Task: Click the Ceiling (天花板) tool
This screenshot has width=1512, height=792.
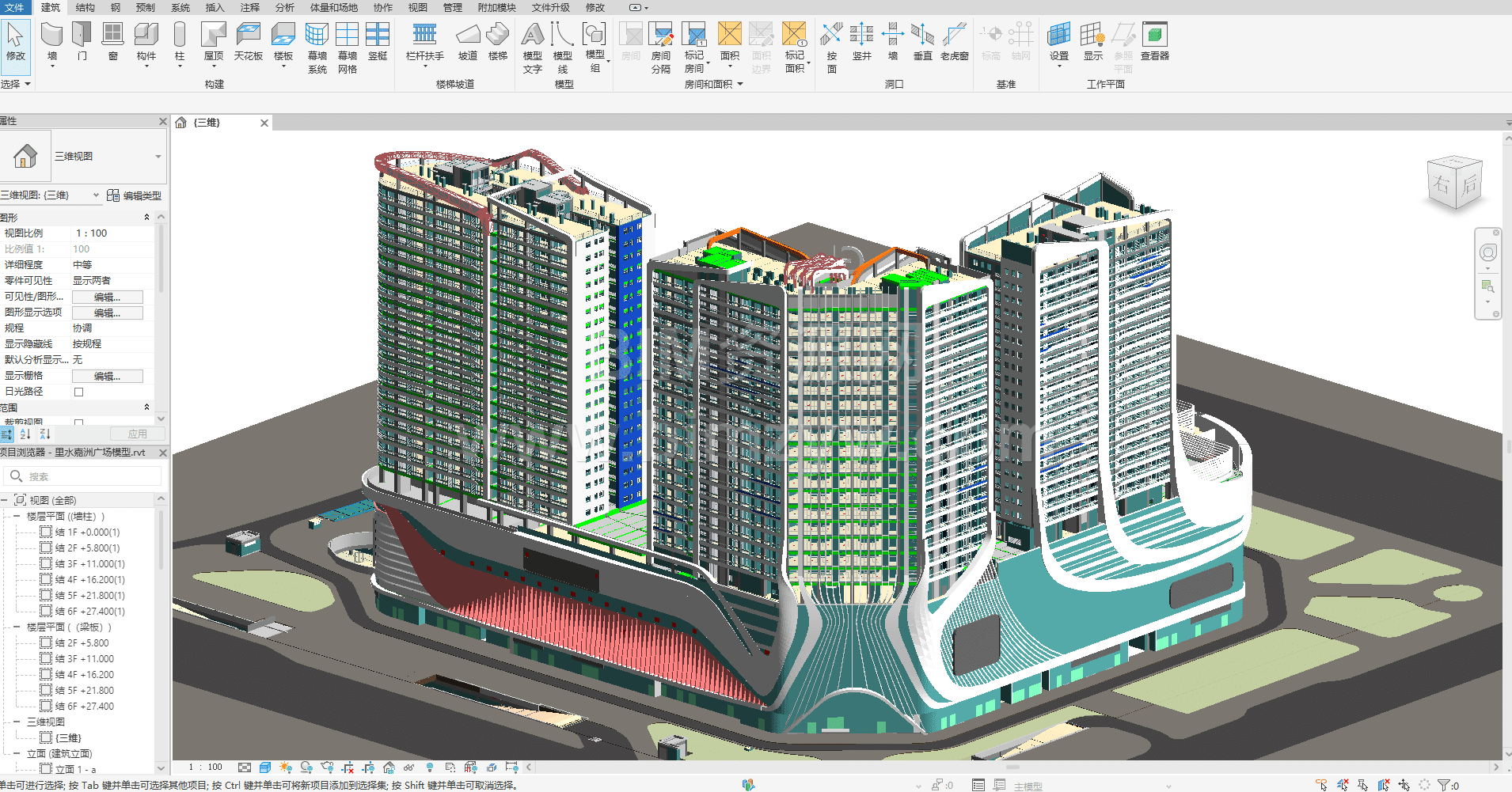Action: (249, 37)
